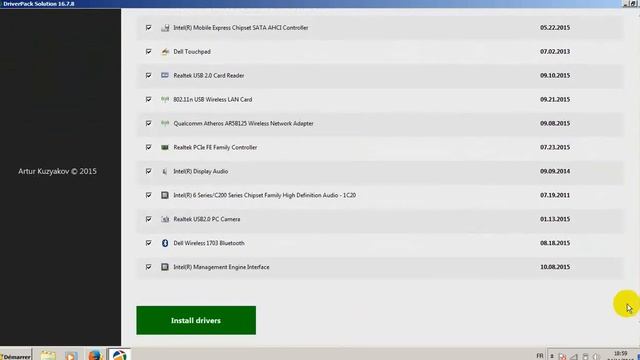The width and height of the screenshot is (640, 360).
Task: Click Realtek PCIe FE Family Controller text
Action: 215,147
